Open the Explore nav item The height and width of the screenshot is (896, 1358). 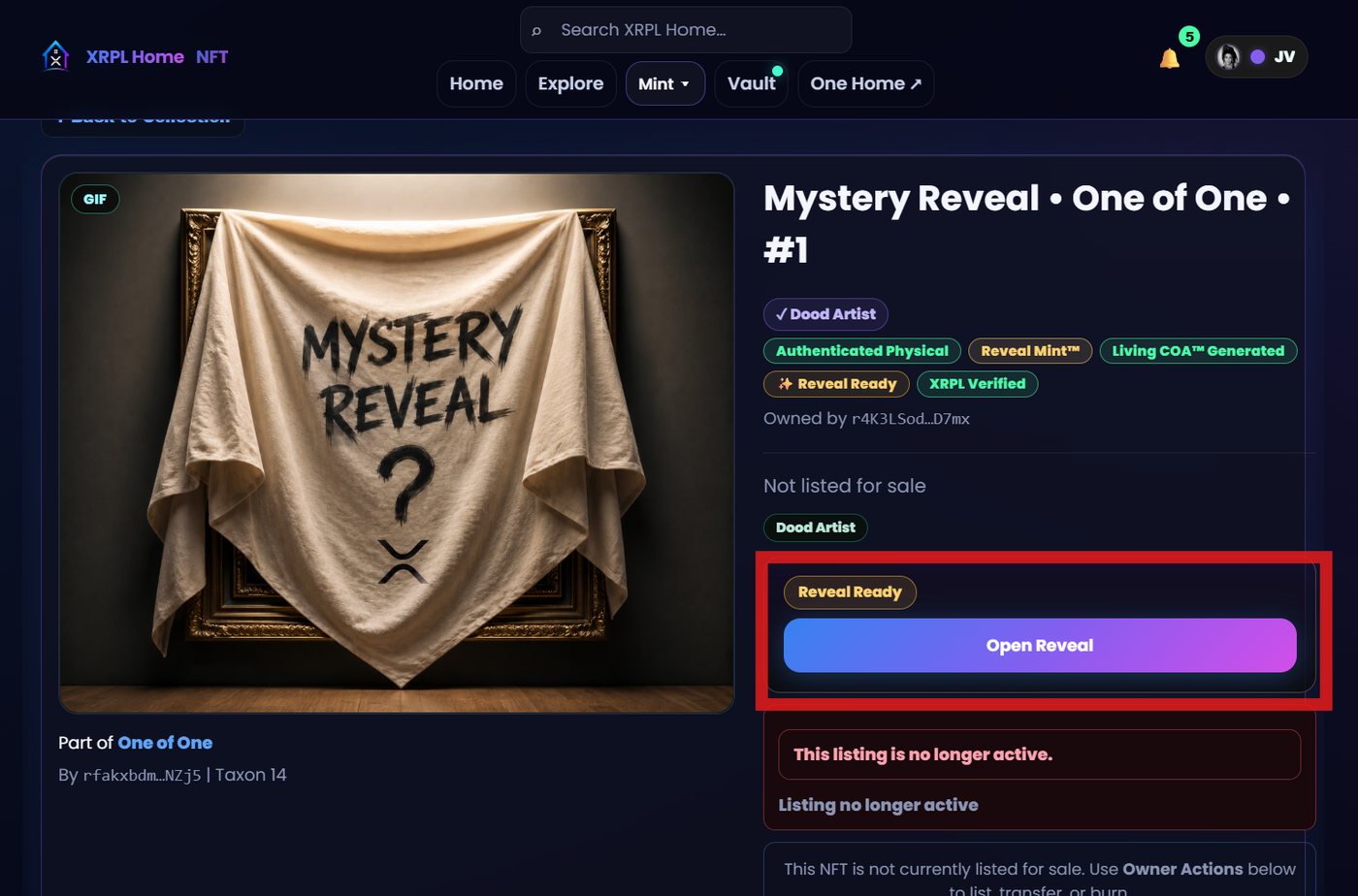click(x=570, y=83)
